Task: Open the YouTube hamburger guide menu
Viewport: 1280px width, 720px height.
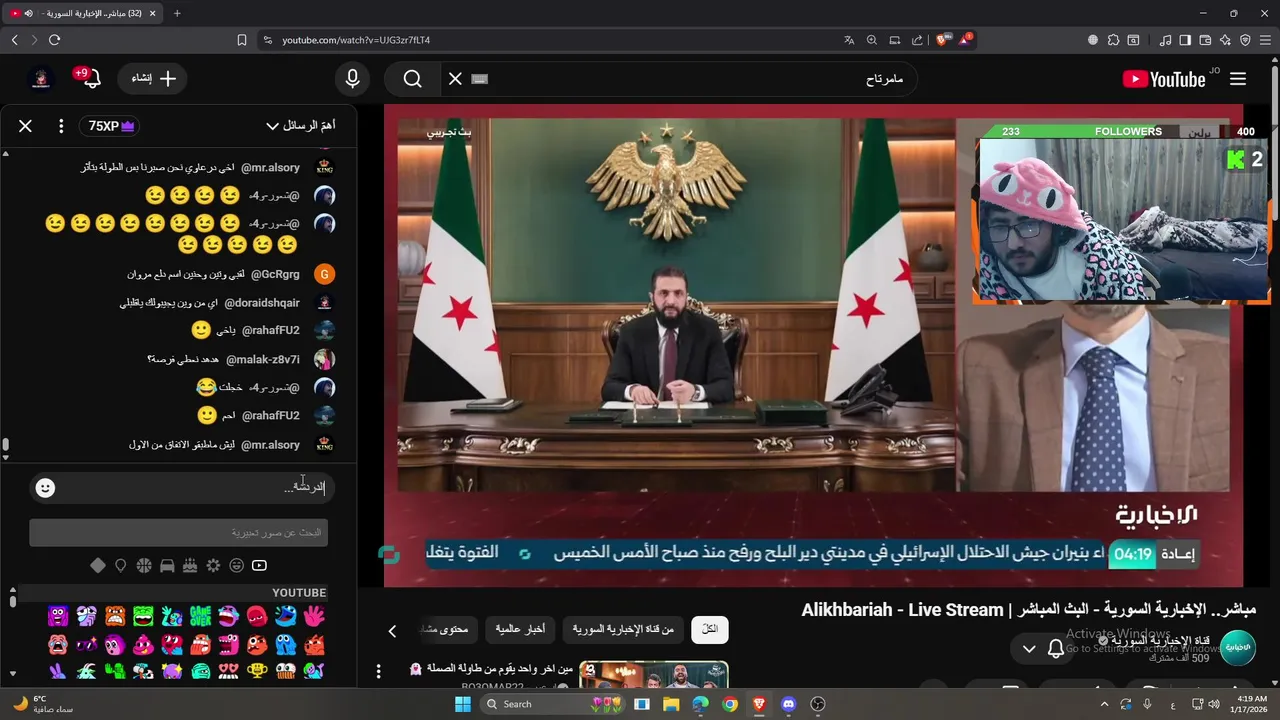Action: coord(1238,79)
